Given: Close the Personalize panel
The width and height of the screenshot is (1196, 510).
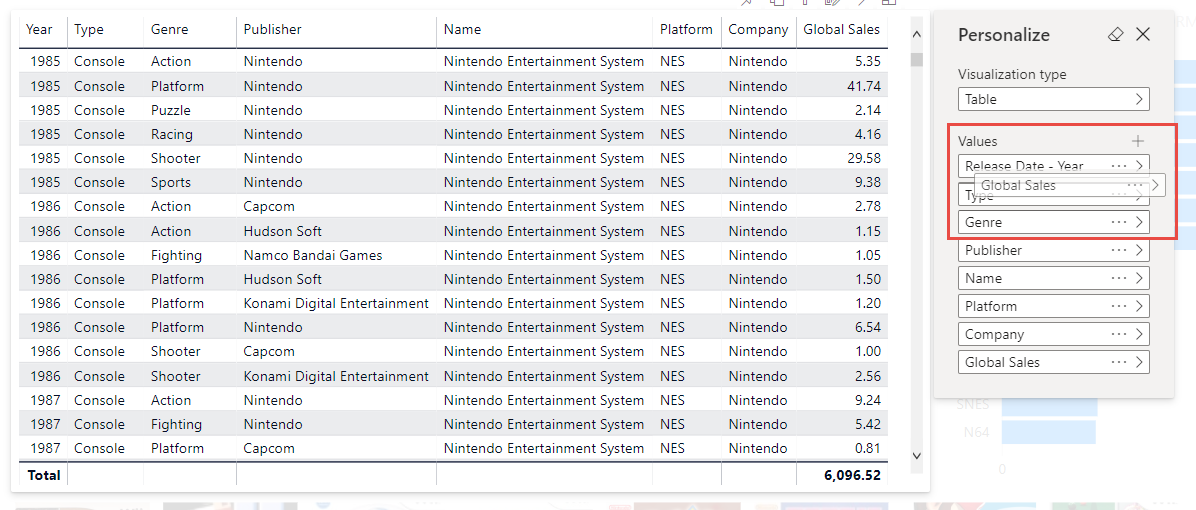Looking at the screenshot, I should point(1143,35).
